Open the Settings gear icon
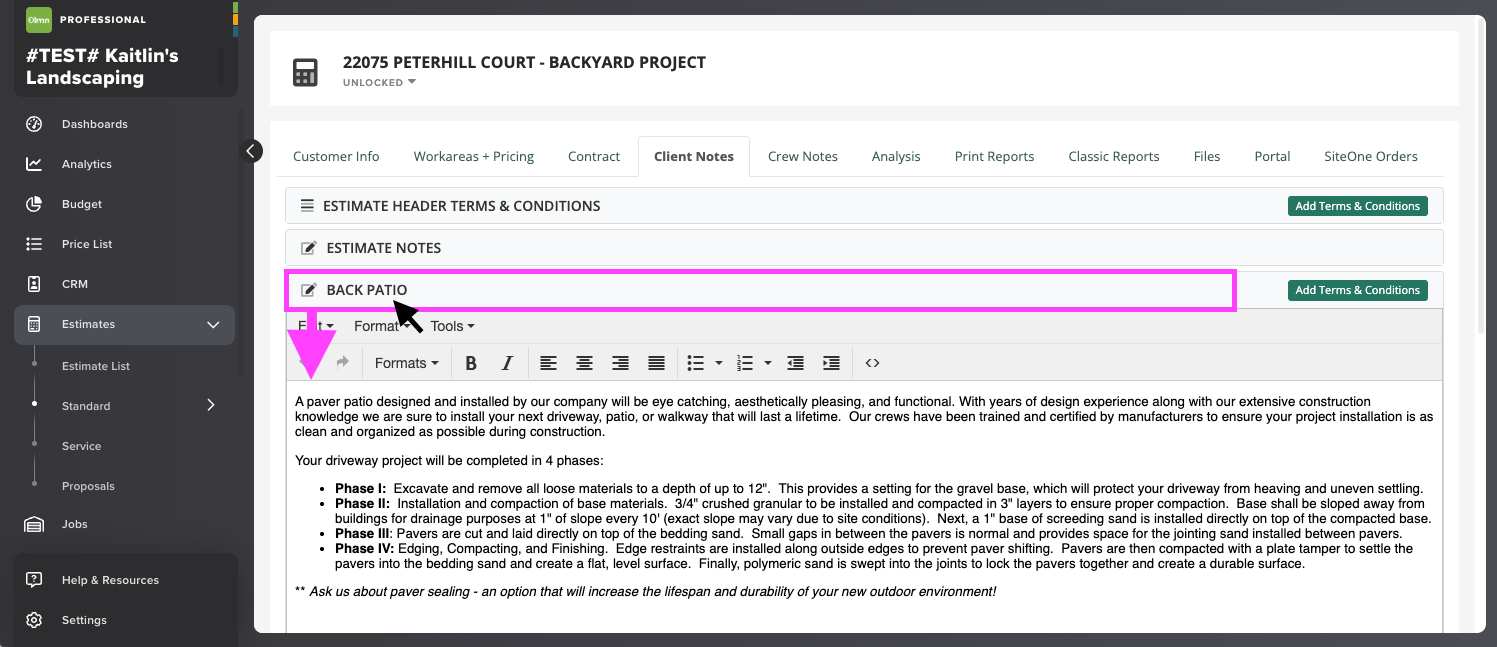 pyautogui.click(x=34, y=620)
